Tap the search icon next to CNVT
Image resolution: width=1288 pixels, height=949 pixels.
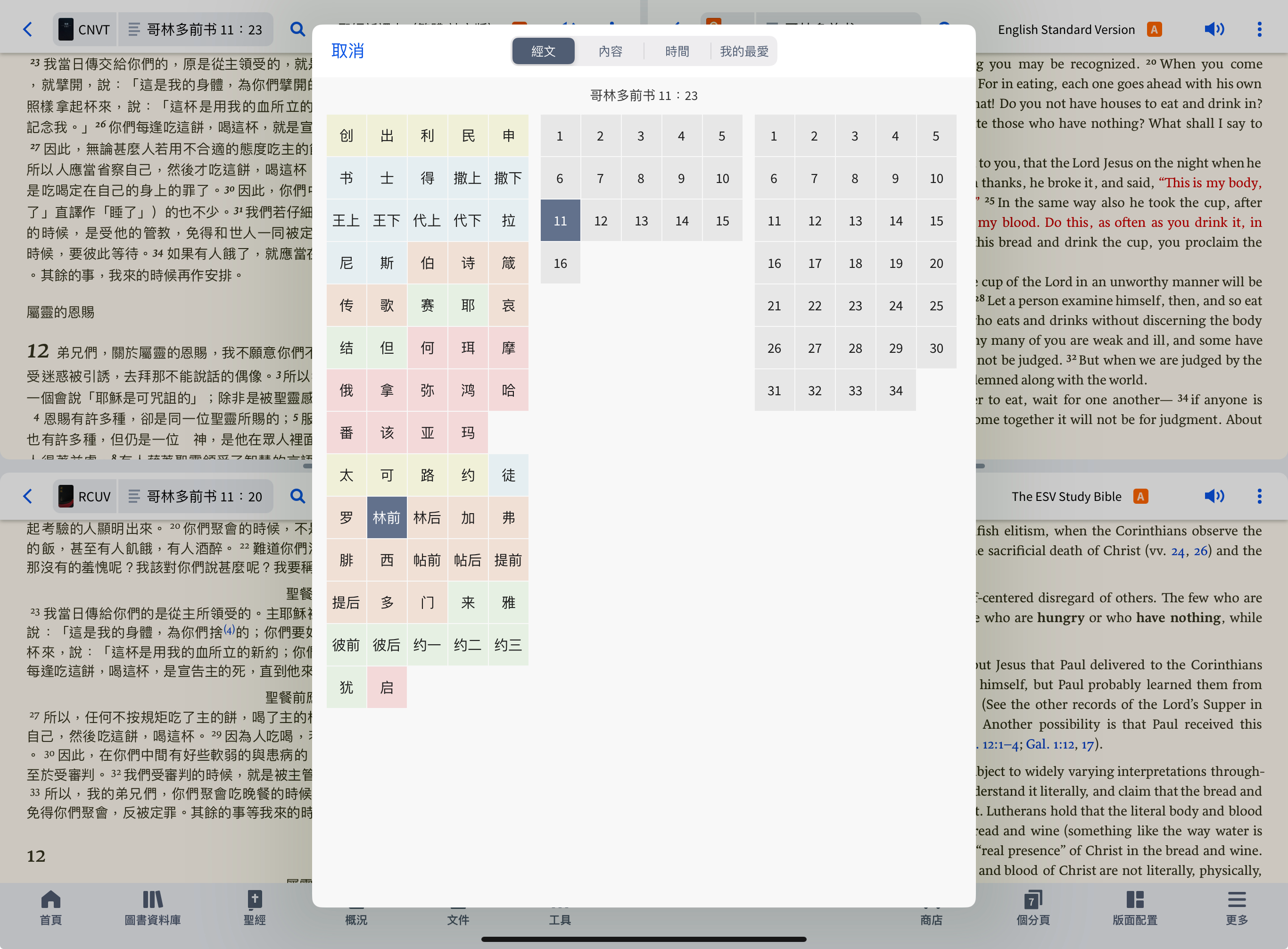point(297,29)
